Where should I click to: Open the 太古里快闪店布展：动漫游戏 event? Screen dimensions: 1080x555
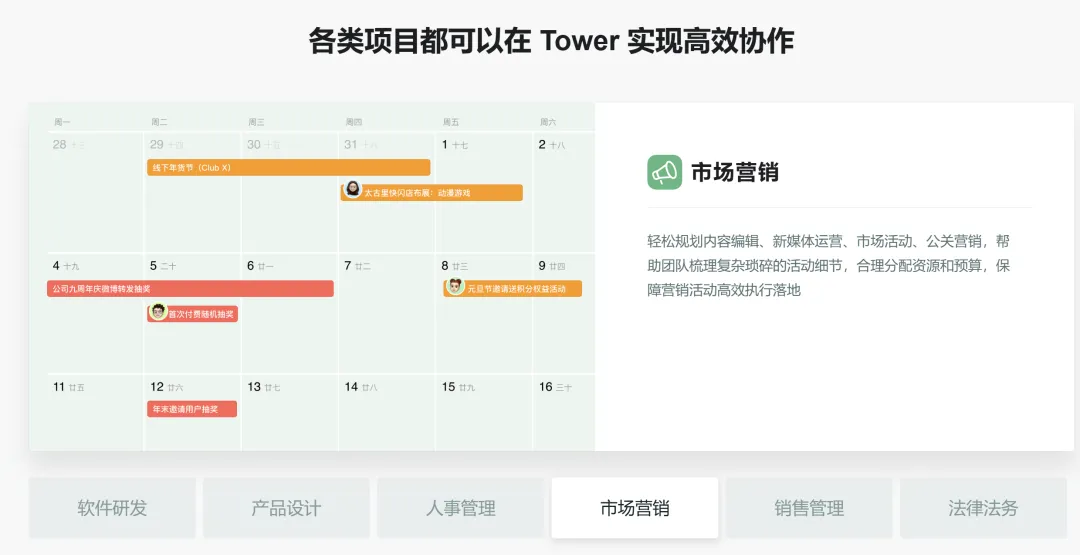[432, 192]
